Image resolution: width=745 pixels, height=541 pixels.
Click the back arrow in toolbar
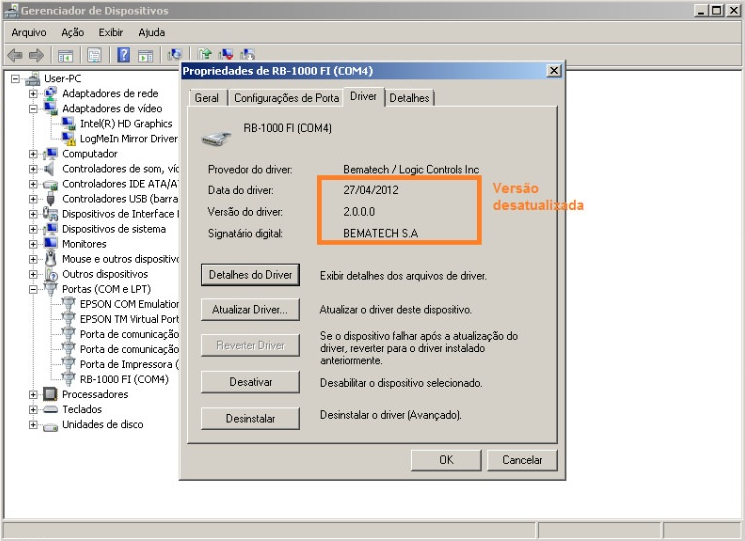click(15, 55)
